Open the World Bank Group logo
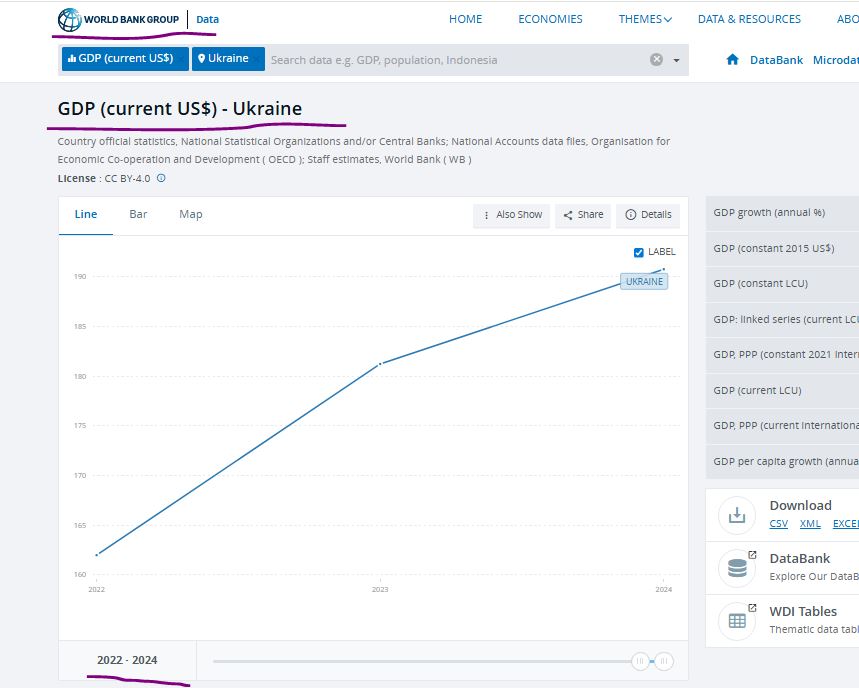This screenshot has height=688, width=859. 118,20
